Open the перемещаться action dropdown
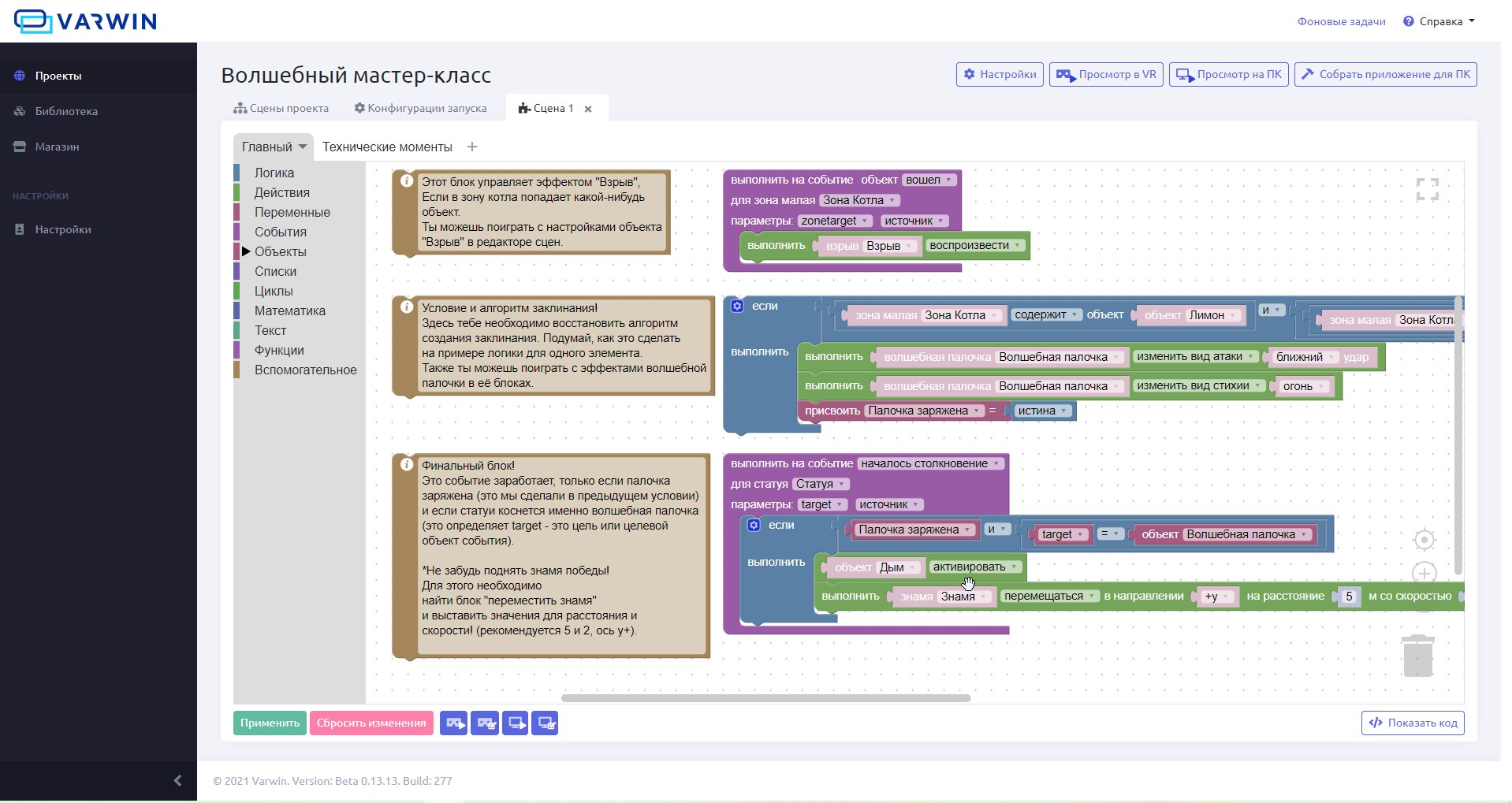Screen dimensions: 1512x803 (x=1050, y=596)
